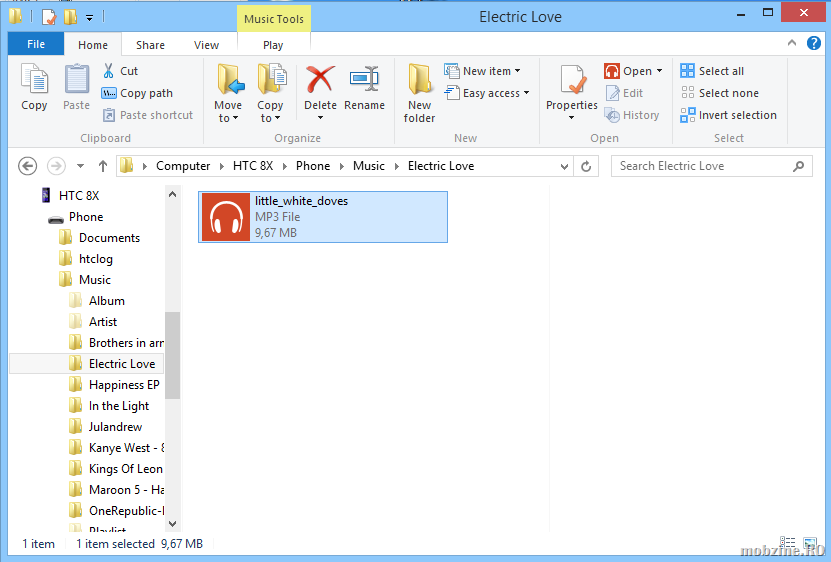831x562 pixels.
Task: Go back with the Back arrow
Action: [x=28, y=166]
